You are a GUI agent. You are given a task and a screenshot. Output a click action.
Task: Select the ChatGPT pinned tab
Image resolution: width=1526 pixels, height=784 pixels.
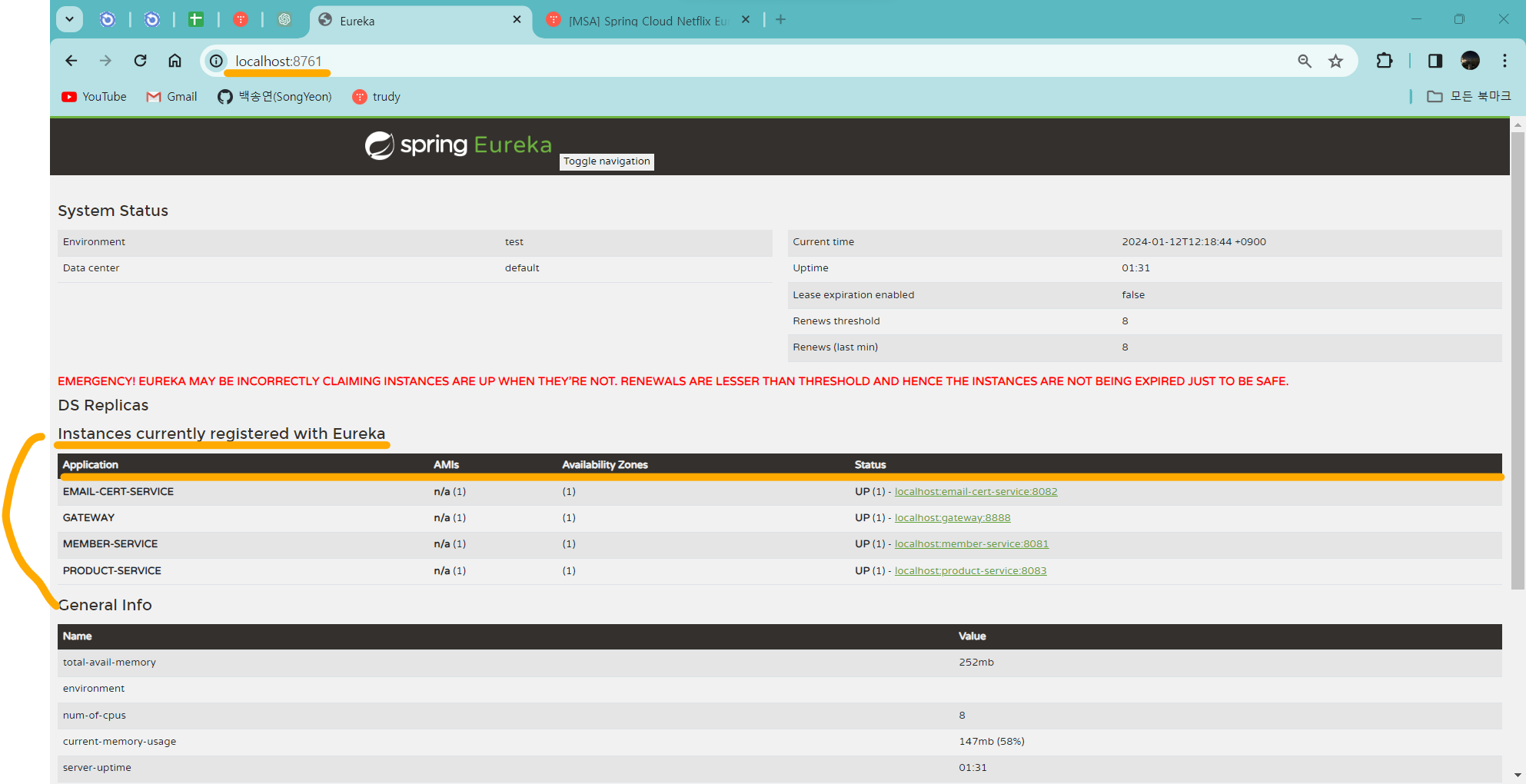click(x=284, y=20)
